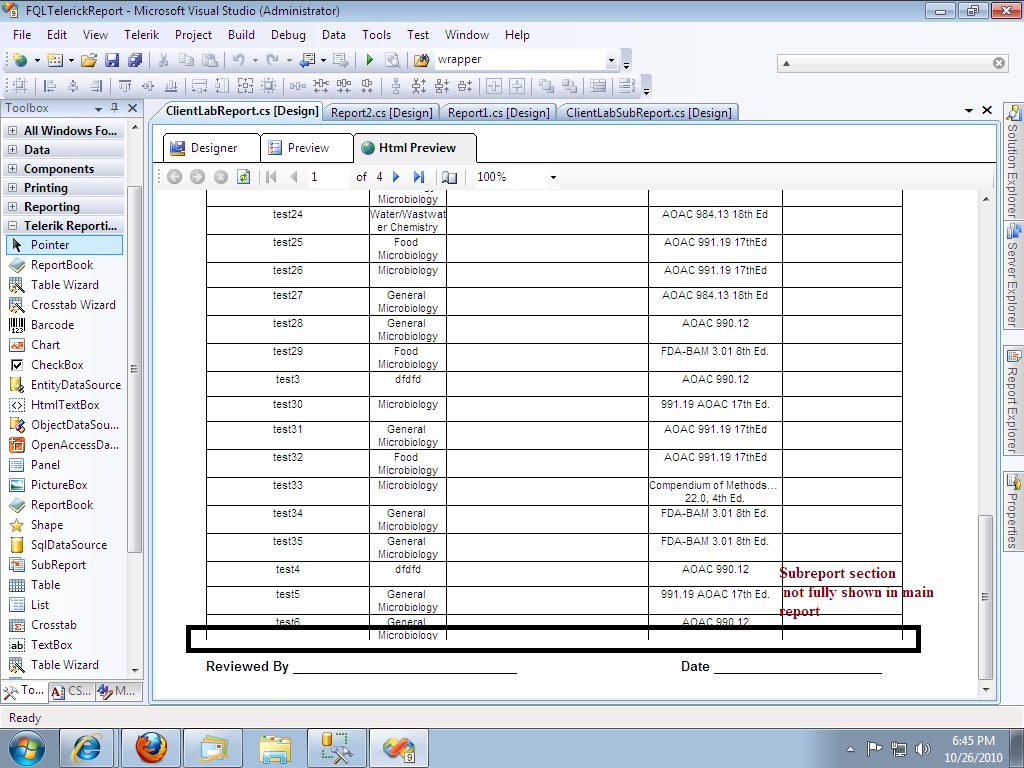
Task: Click the Open File folder icon
Action: point(89,60)
